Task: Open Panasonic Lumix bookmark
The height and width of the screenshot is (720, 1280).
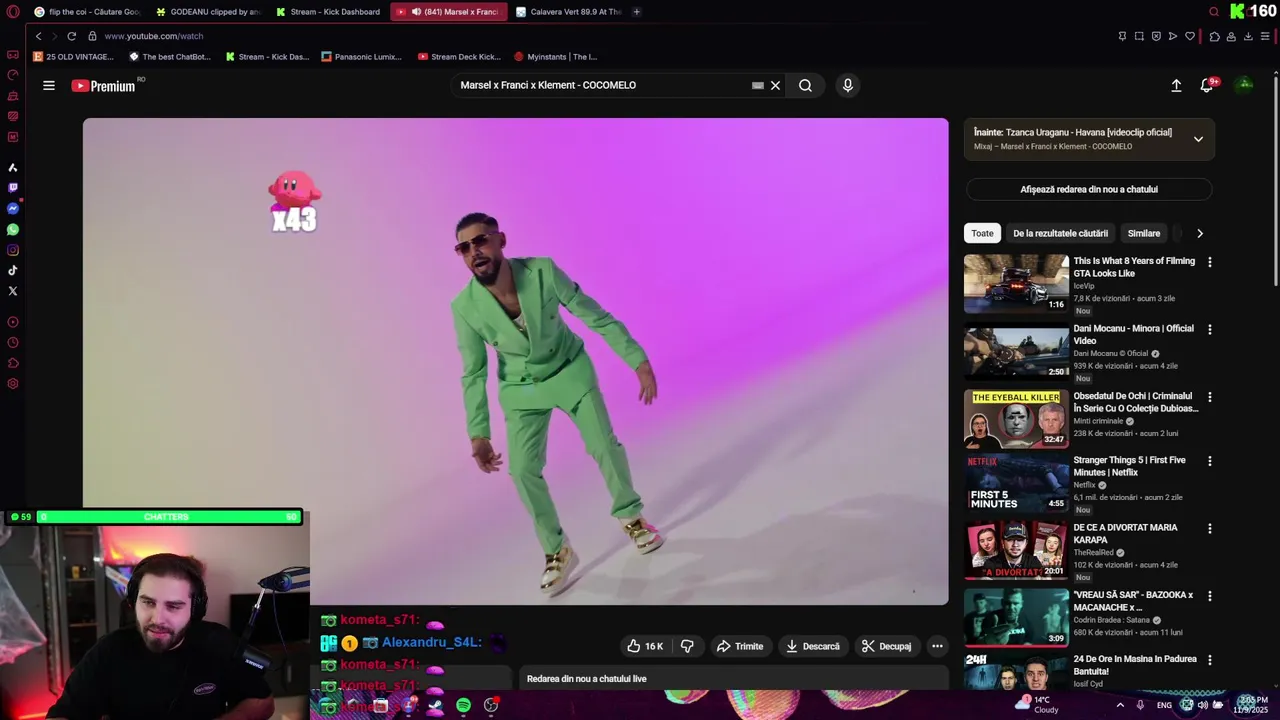Action: [x=361, y=57]
